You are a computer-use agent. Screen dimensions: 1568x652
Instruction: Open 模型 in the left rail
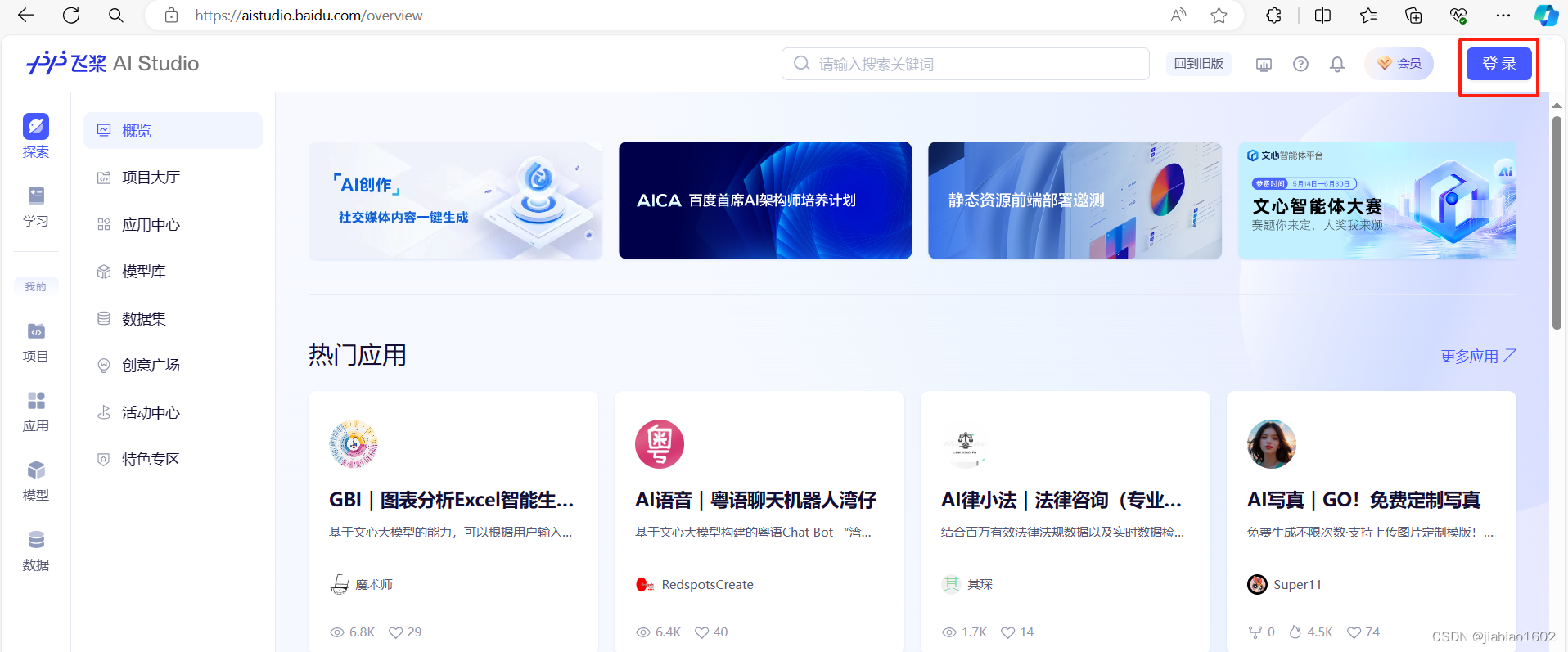click(x=36, y=482)
